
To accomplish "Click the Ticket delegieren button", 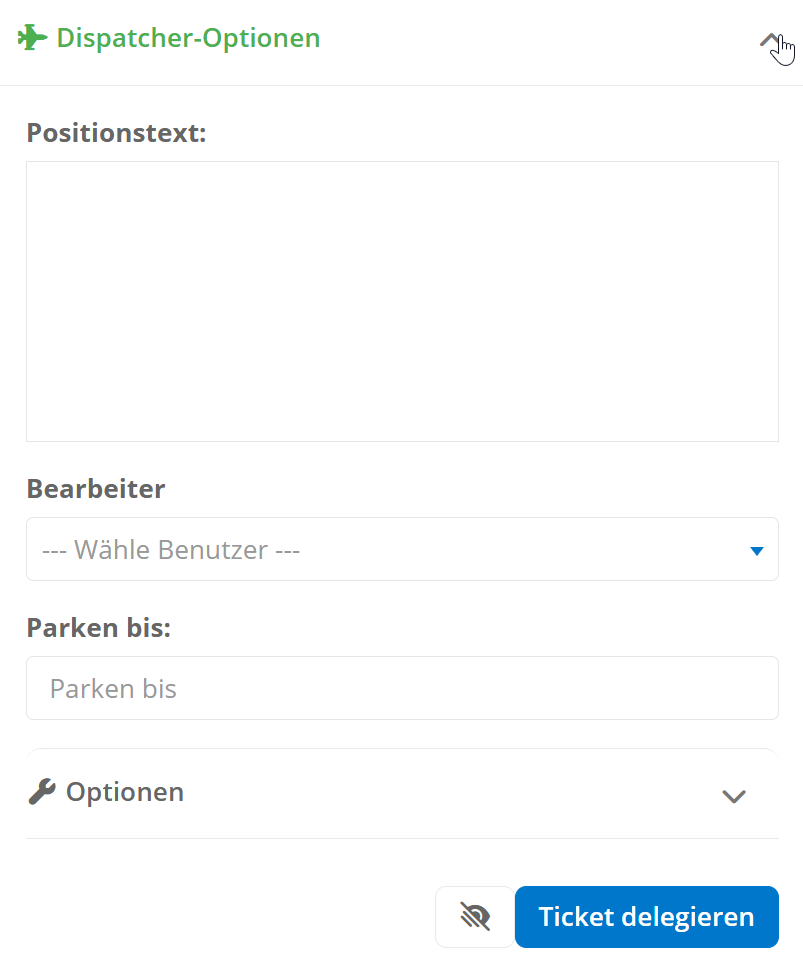I will [x=647, y=917].
